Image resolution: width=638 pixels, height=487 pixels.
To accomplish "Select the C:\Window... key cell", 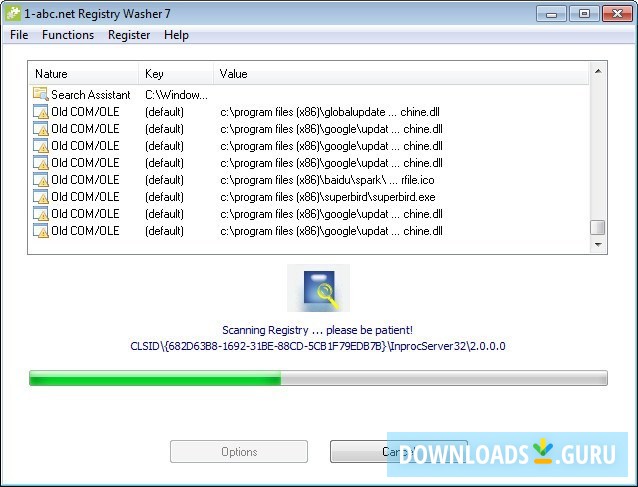I will [176, 95].
